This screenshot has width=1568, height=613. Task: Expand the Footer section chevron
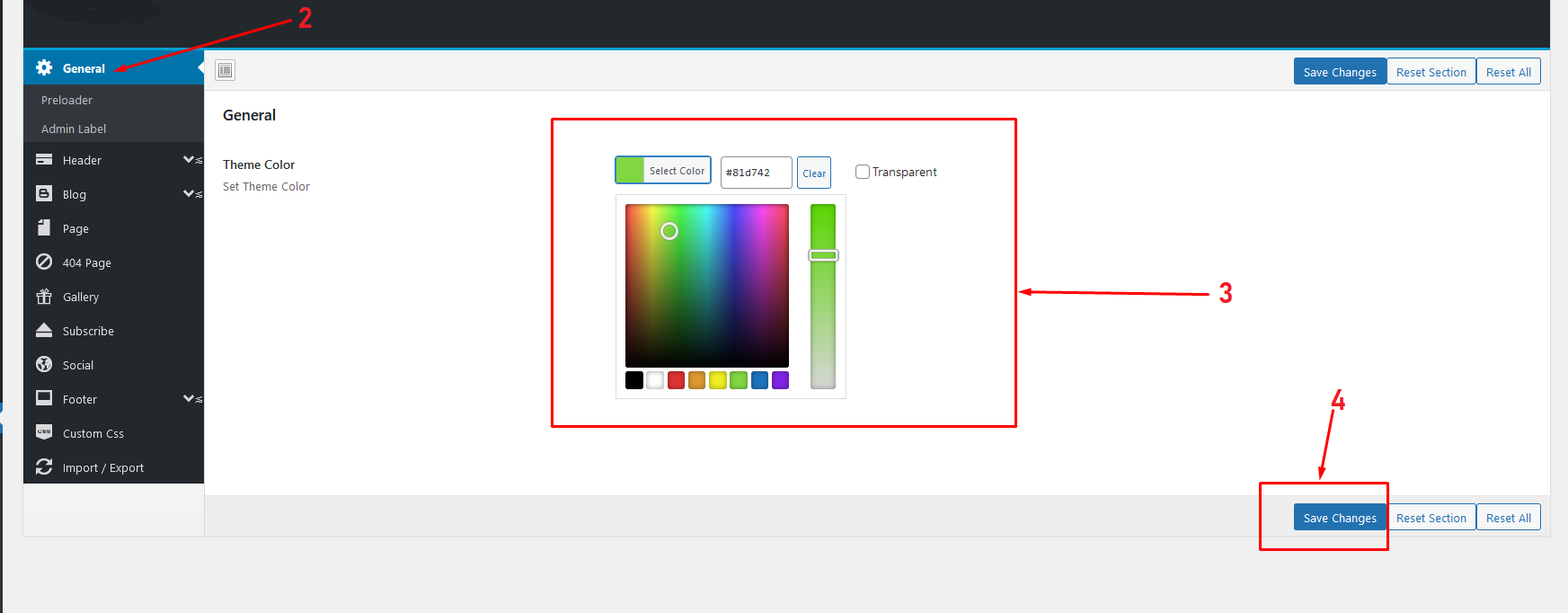(x=190, y=399)
